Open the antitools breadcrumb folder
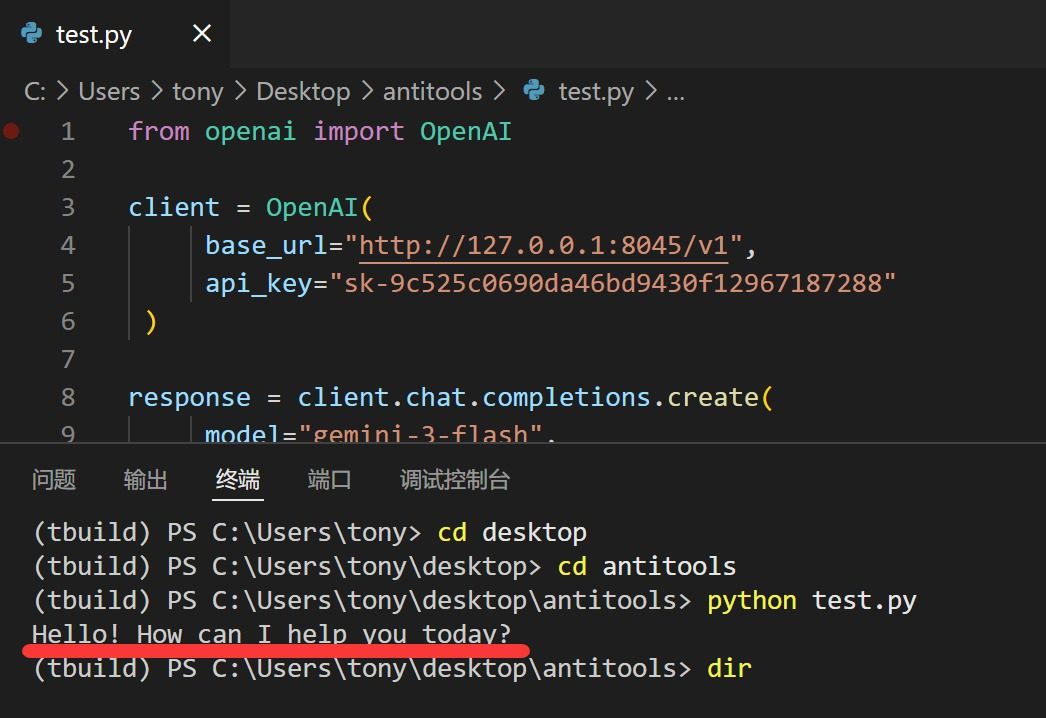This screenshot has height=718, width=1046. (432, 92)
